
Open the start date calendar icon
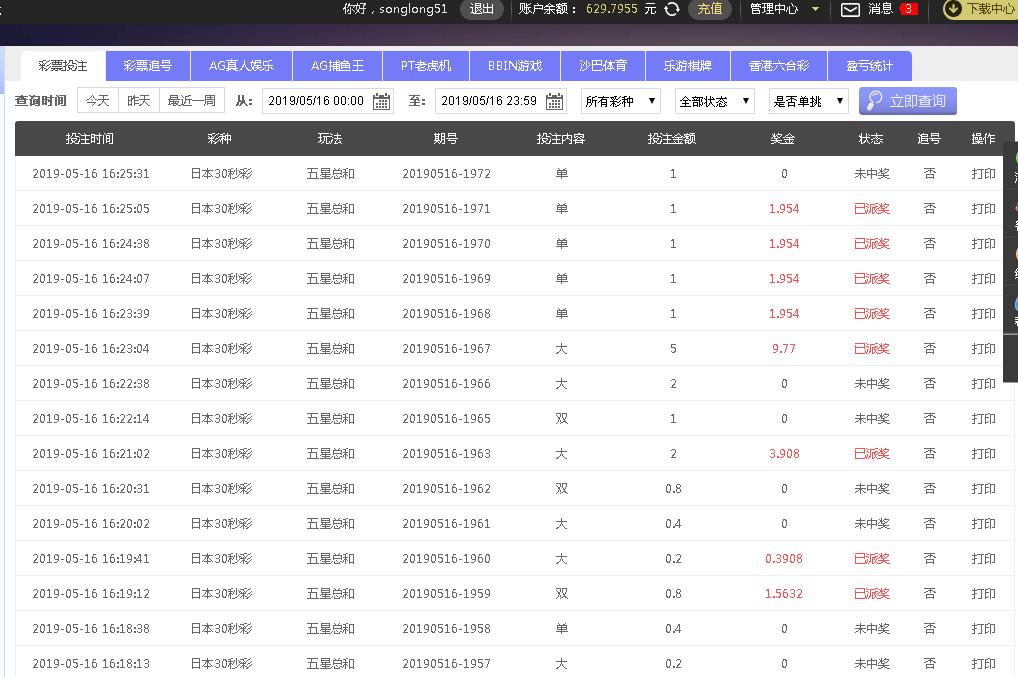click(x=382, y=101)
